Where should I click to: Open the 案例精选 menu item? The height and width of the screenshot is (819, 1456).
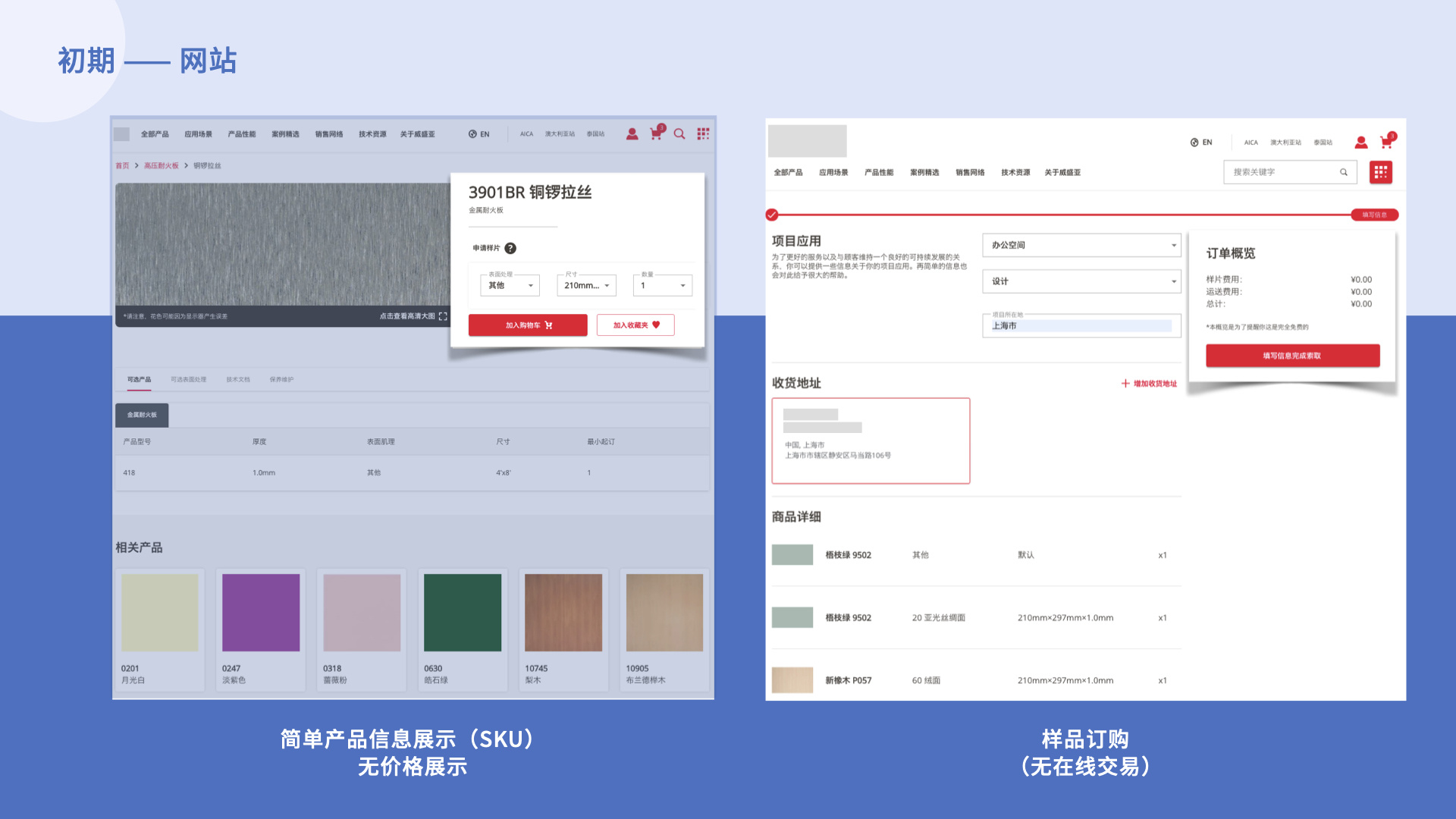(284, 133)
